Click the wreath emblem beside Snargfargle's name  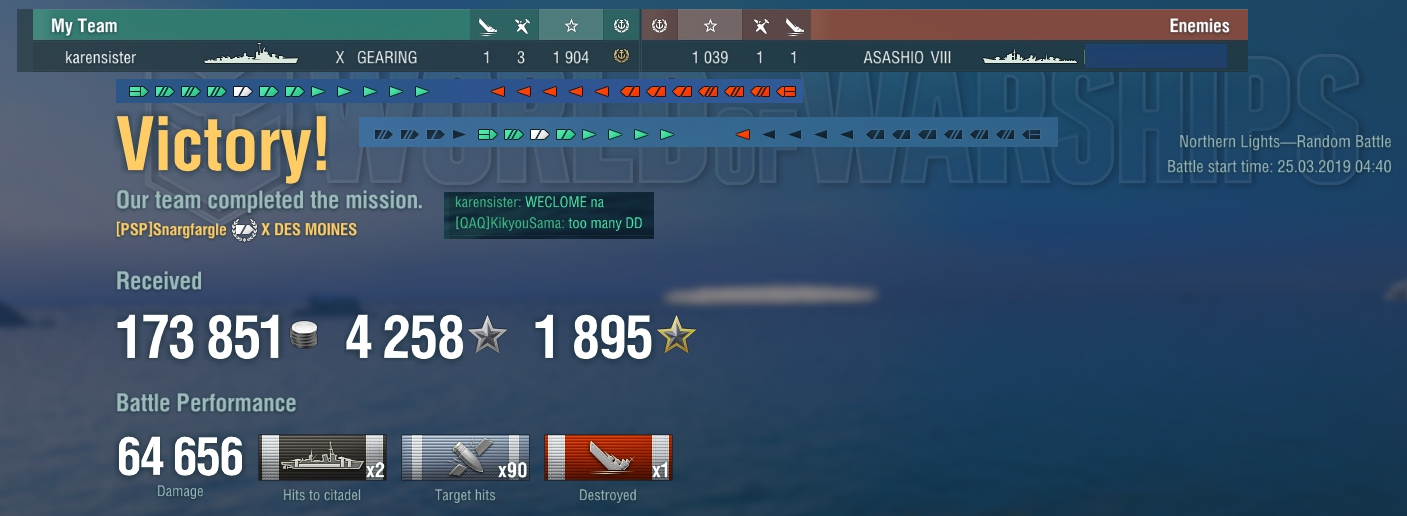(244, 229)
